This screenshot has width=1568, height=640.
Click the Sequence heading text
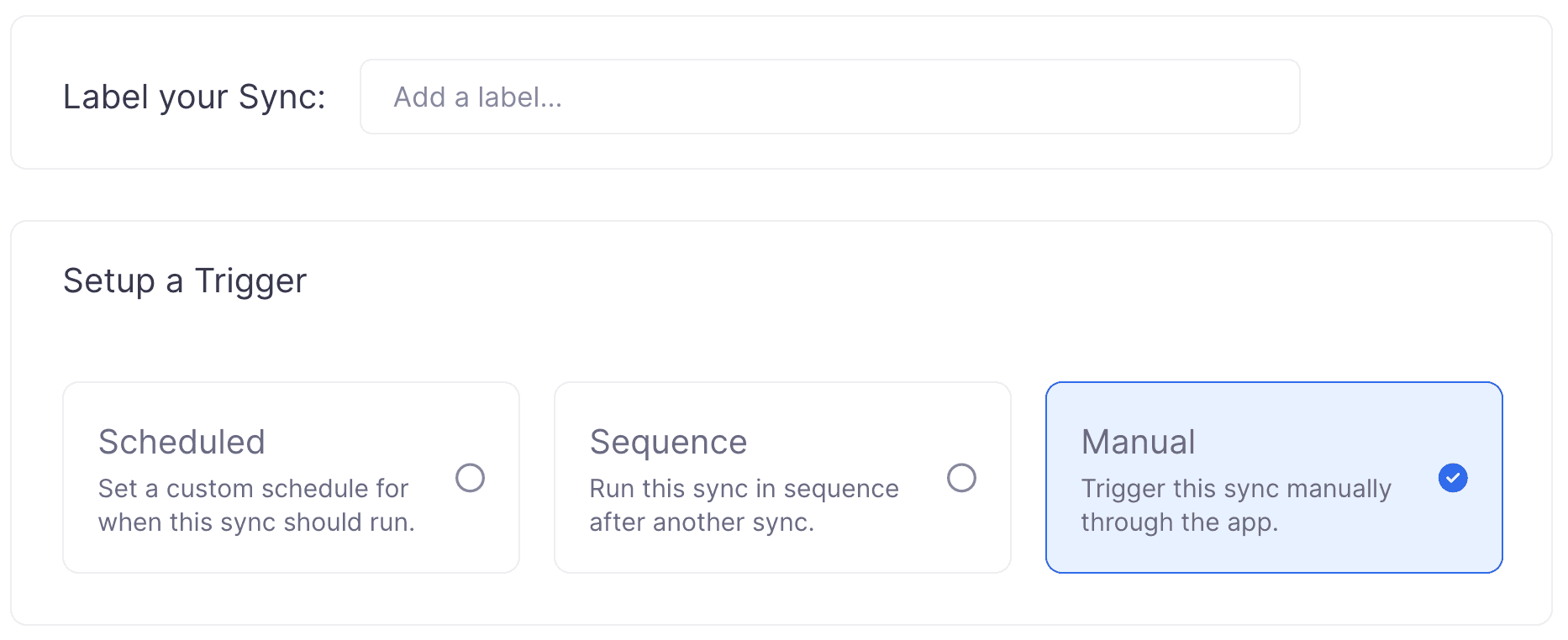[x=668, y=442]
